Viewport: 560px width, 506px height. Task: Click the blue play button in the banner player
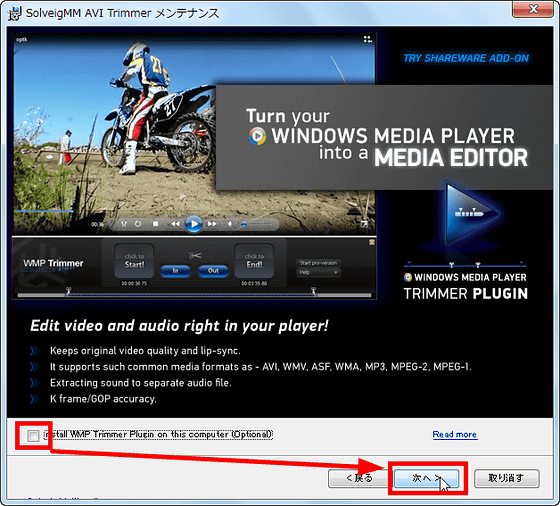click(x=194, y=224)
